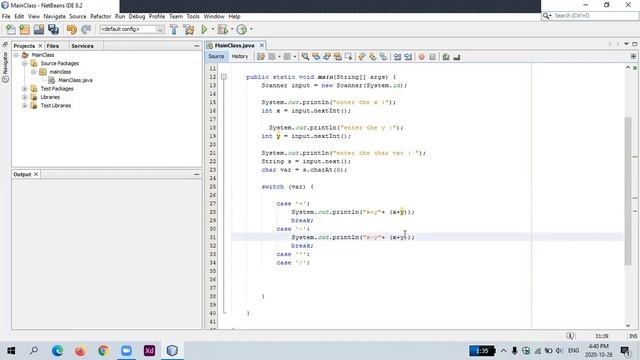Close the Projects tab

click(x=40, y=46)
